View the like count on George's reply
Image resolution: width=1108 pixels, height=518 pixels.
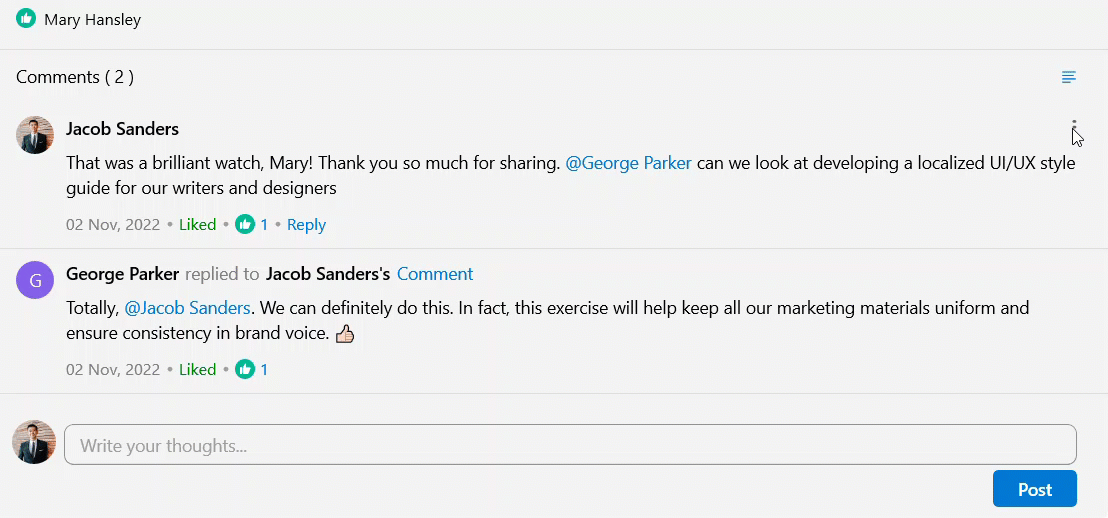pyautogui.click(x=264, y=369)
